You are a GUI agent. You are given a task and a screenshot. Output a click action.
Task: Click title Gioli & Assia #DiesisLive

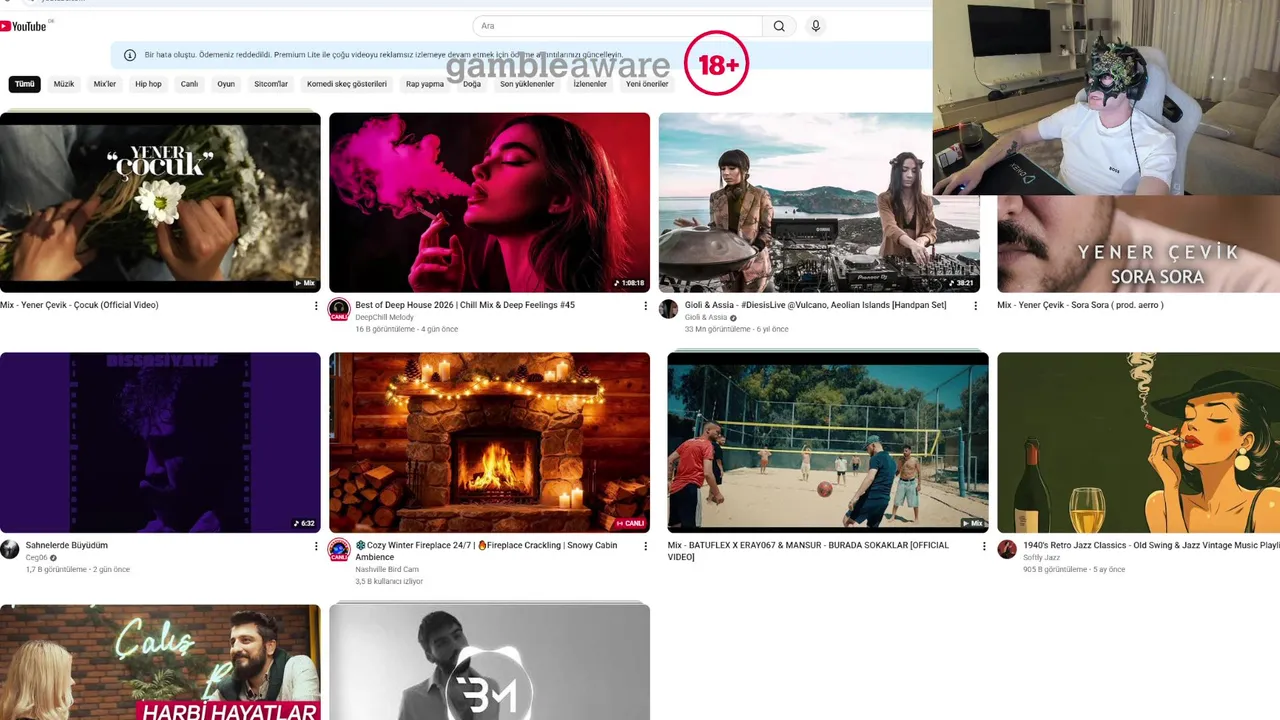815,305
